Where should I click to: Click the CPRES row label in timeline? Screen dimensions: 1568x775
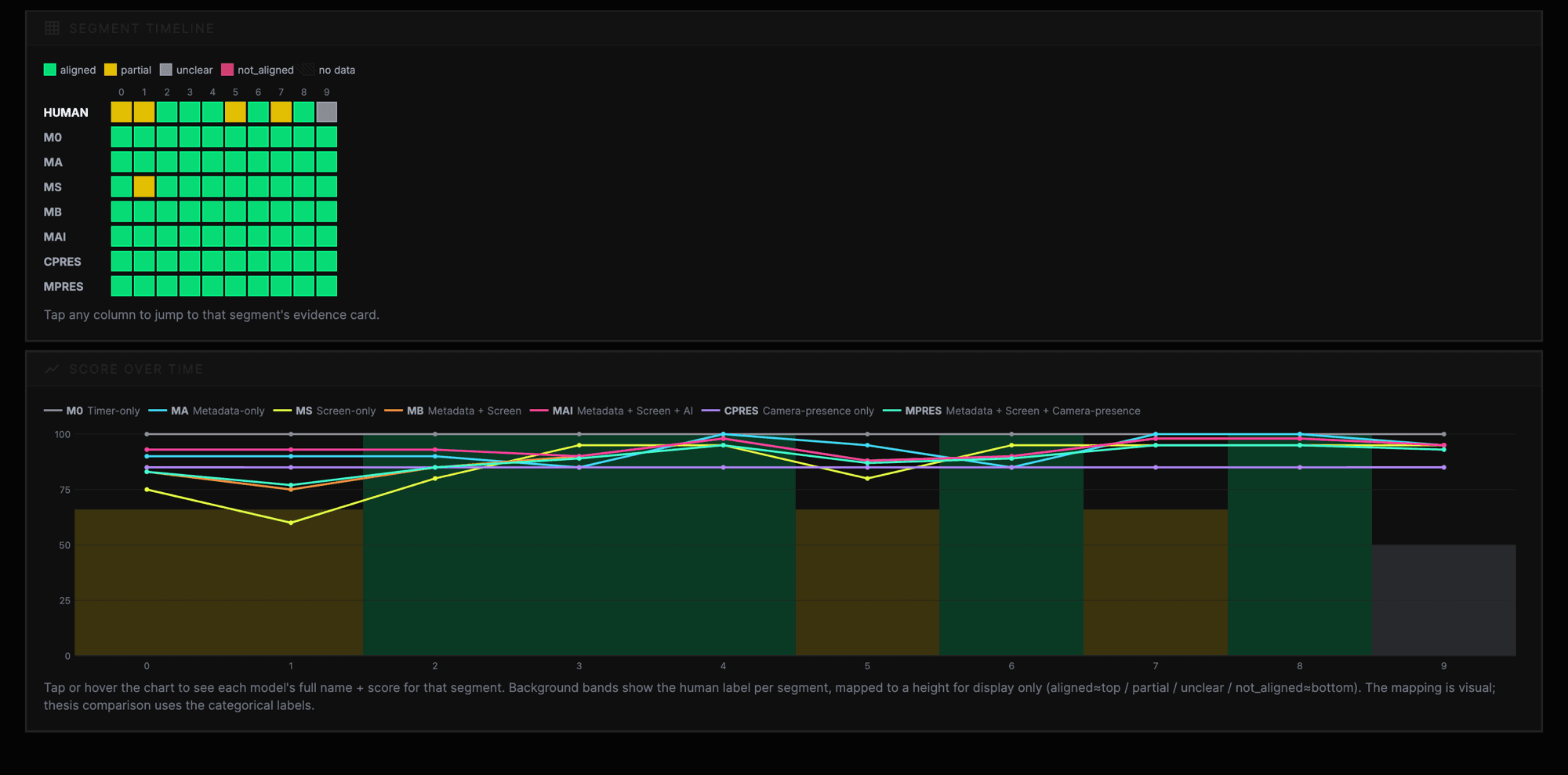point(63,262)
